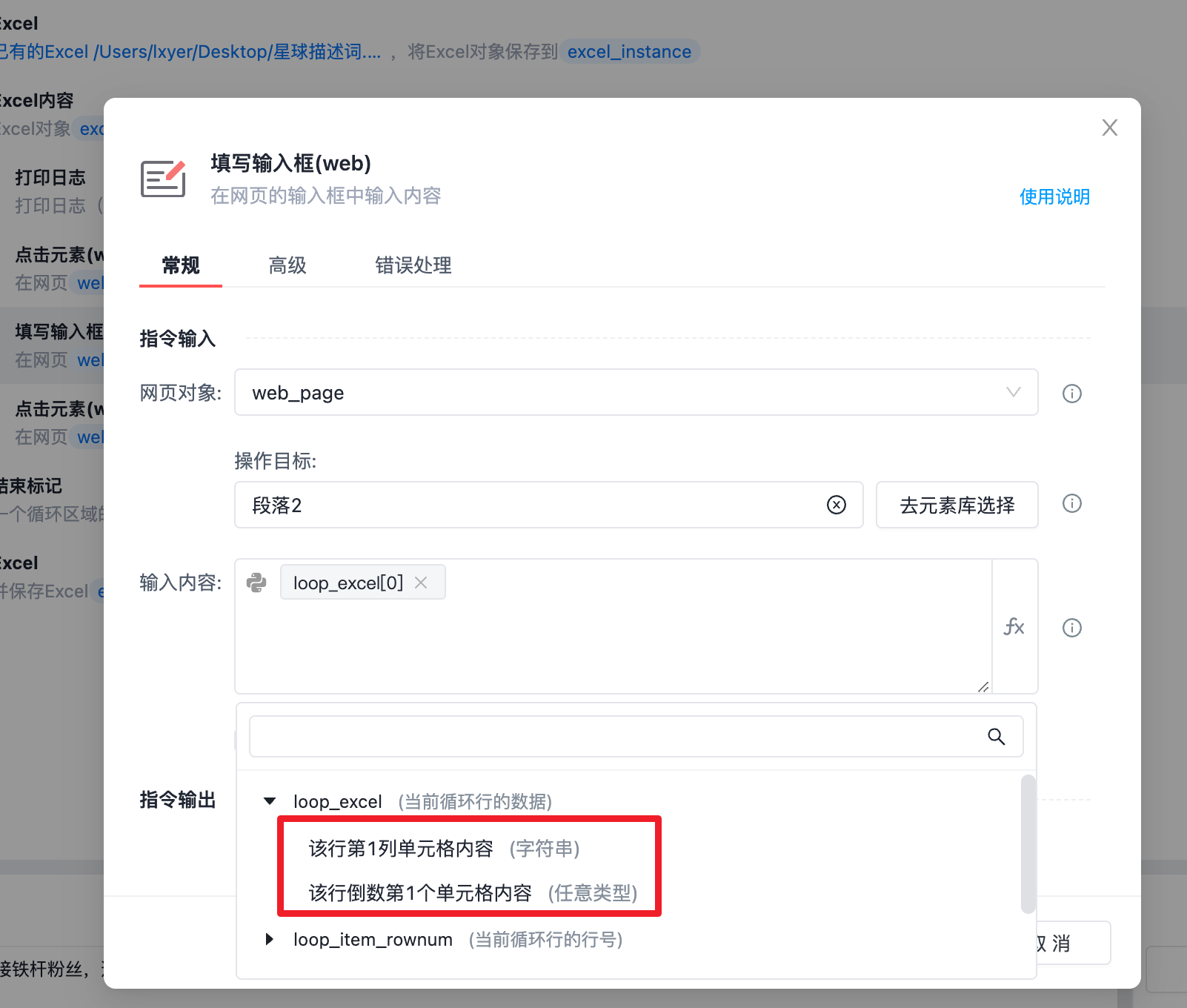Click the search magnifier icon in variable picker
Viewport: 1187px width, 1008px height.
click(996, 736)
